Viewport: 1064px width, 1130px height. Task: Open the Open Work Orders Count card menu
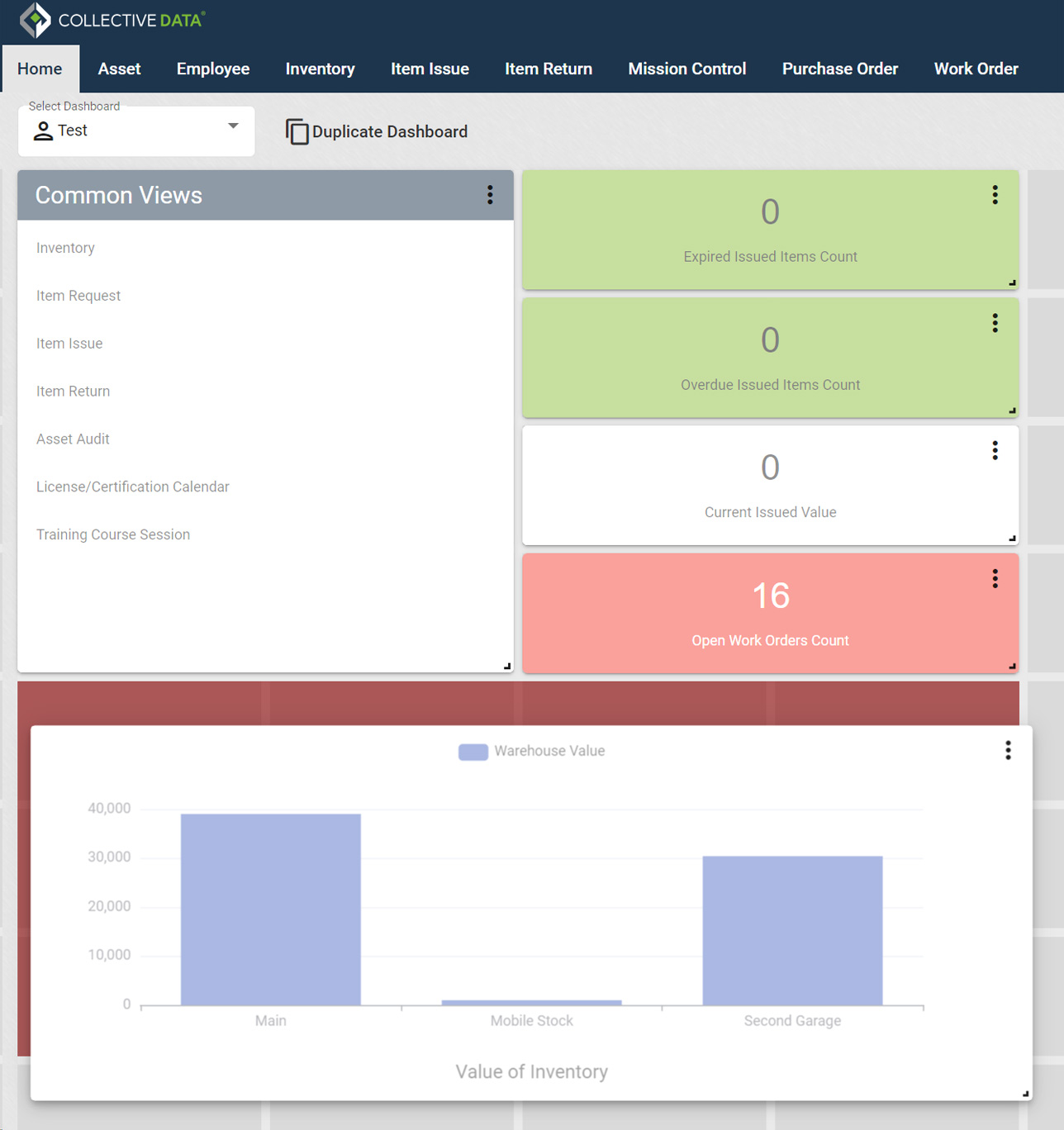pyautogui.click(x=995, y=579)
